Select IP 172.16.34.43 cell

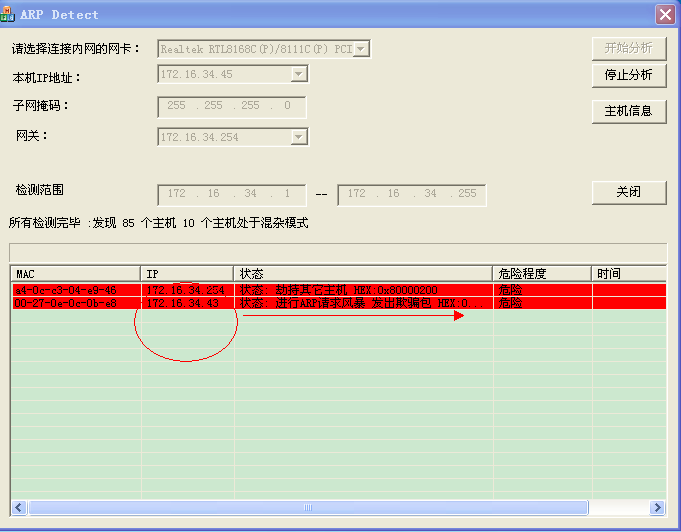click(x=188, y=303)
